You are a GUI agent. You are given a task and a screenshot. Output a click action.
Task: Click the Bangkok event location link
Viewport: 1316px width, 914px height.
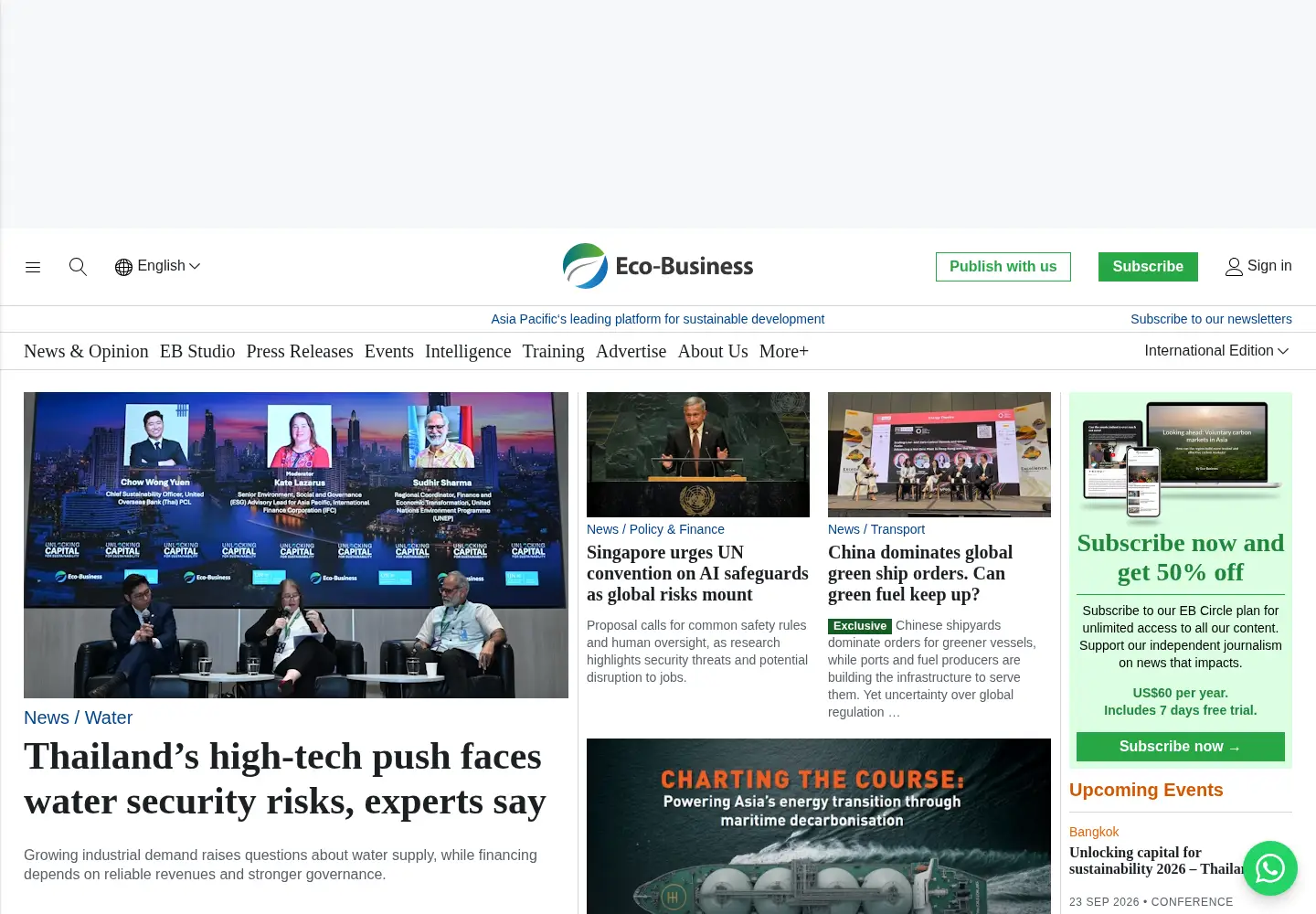point(1094,832)
